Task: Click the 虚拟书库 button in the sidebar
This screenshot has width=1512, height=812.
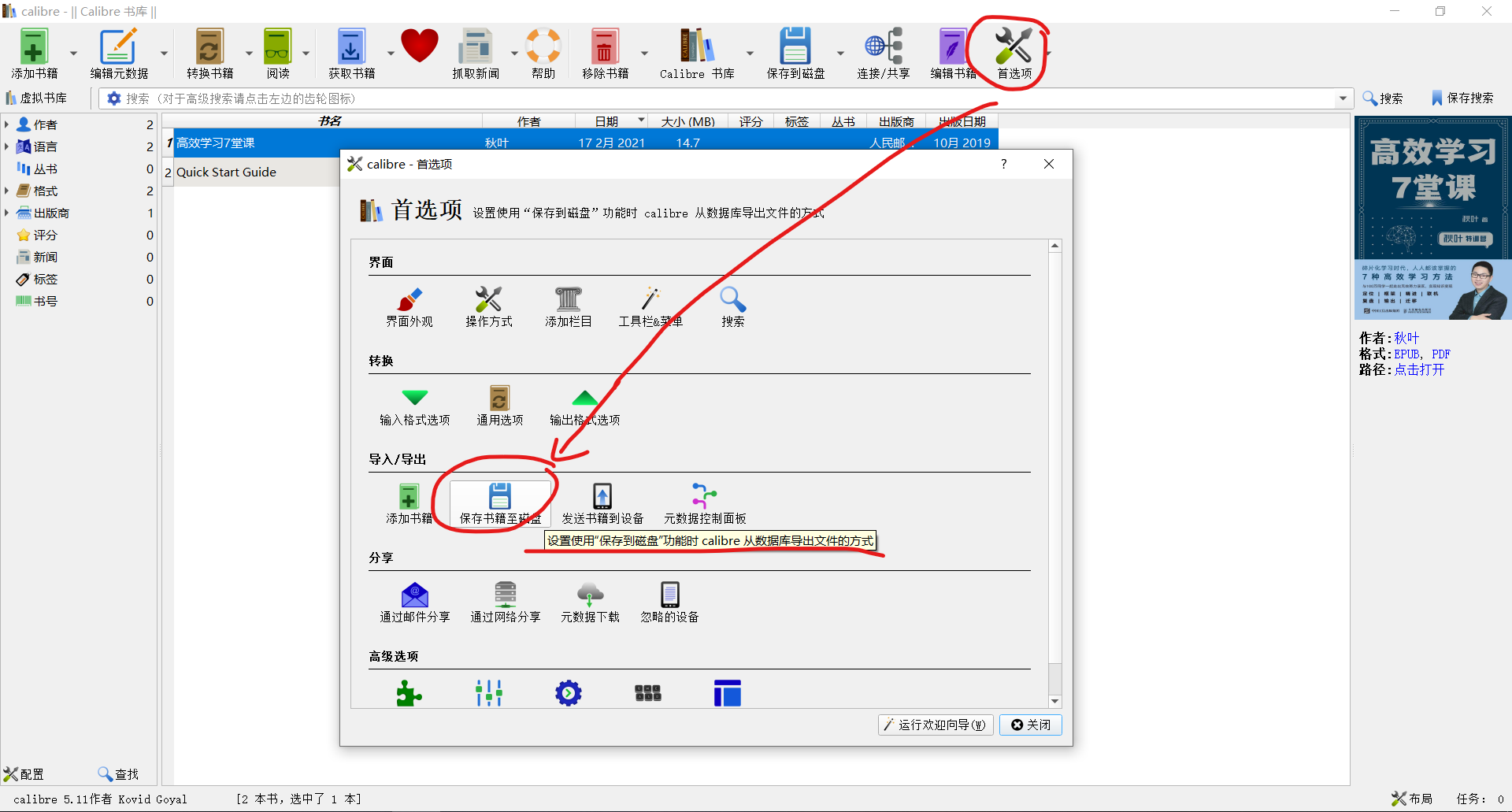Action: [41, 98]
